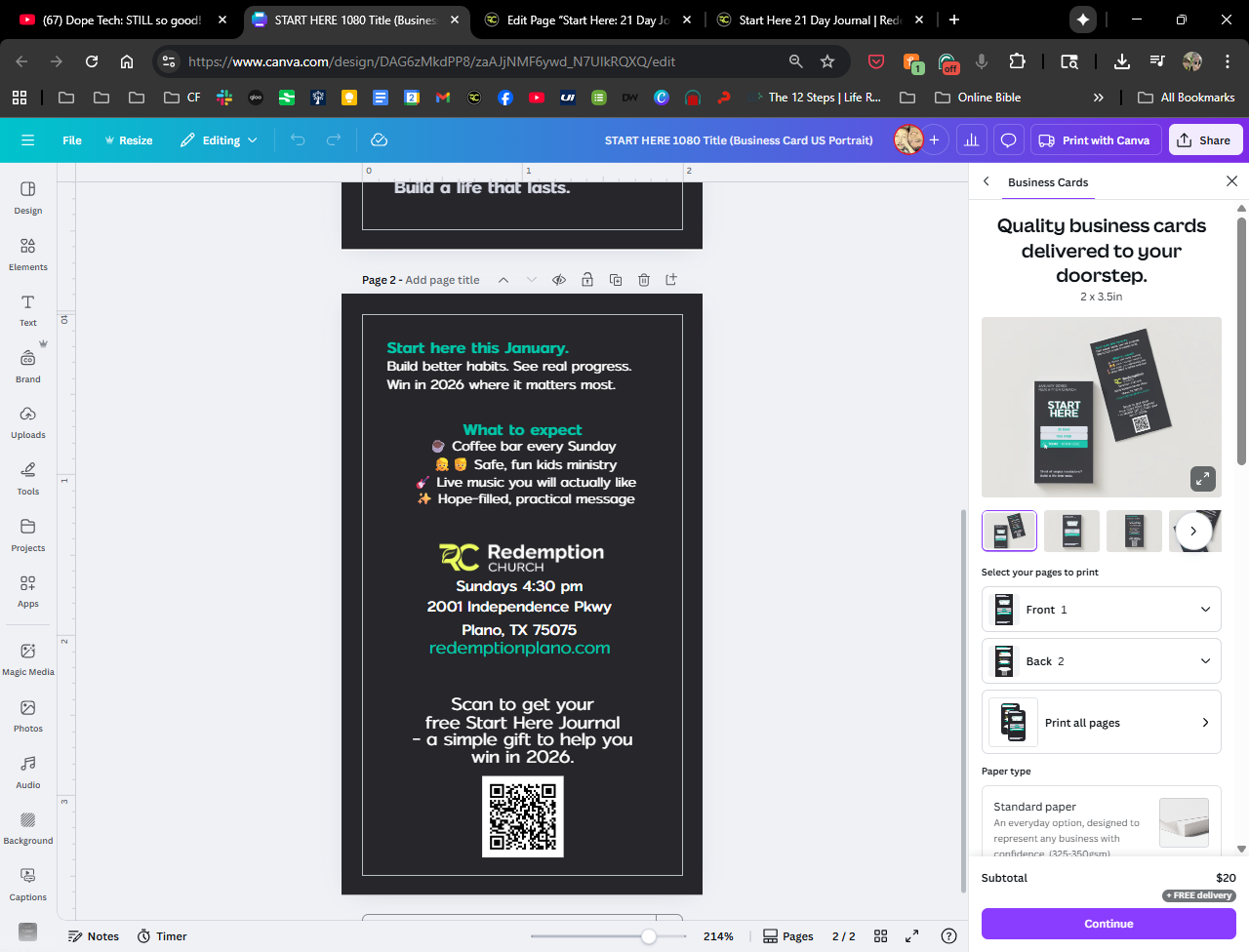
Task: Open analytics bar chart icon
Action: click(x=971, y=140)
